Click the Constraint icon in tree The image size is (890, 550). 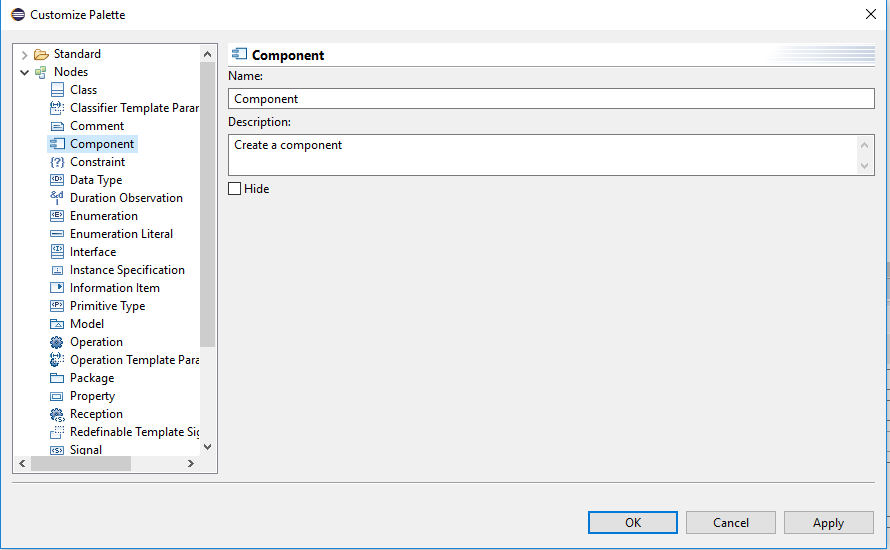click(57, 162)
